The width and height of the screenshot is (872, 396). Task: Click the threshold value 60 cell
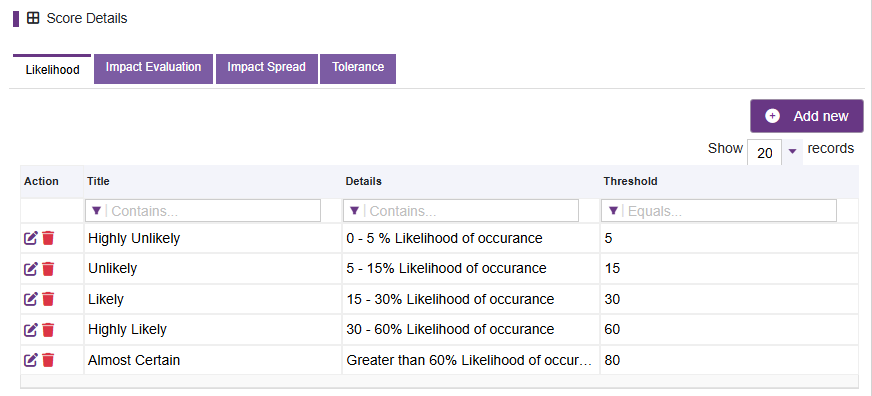730,330
